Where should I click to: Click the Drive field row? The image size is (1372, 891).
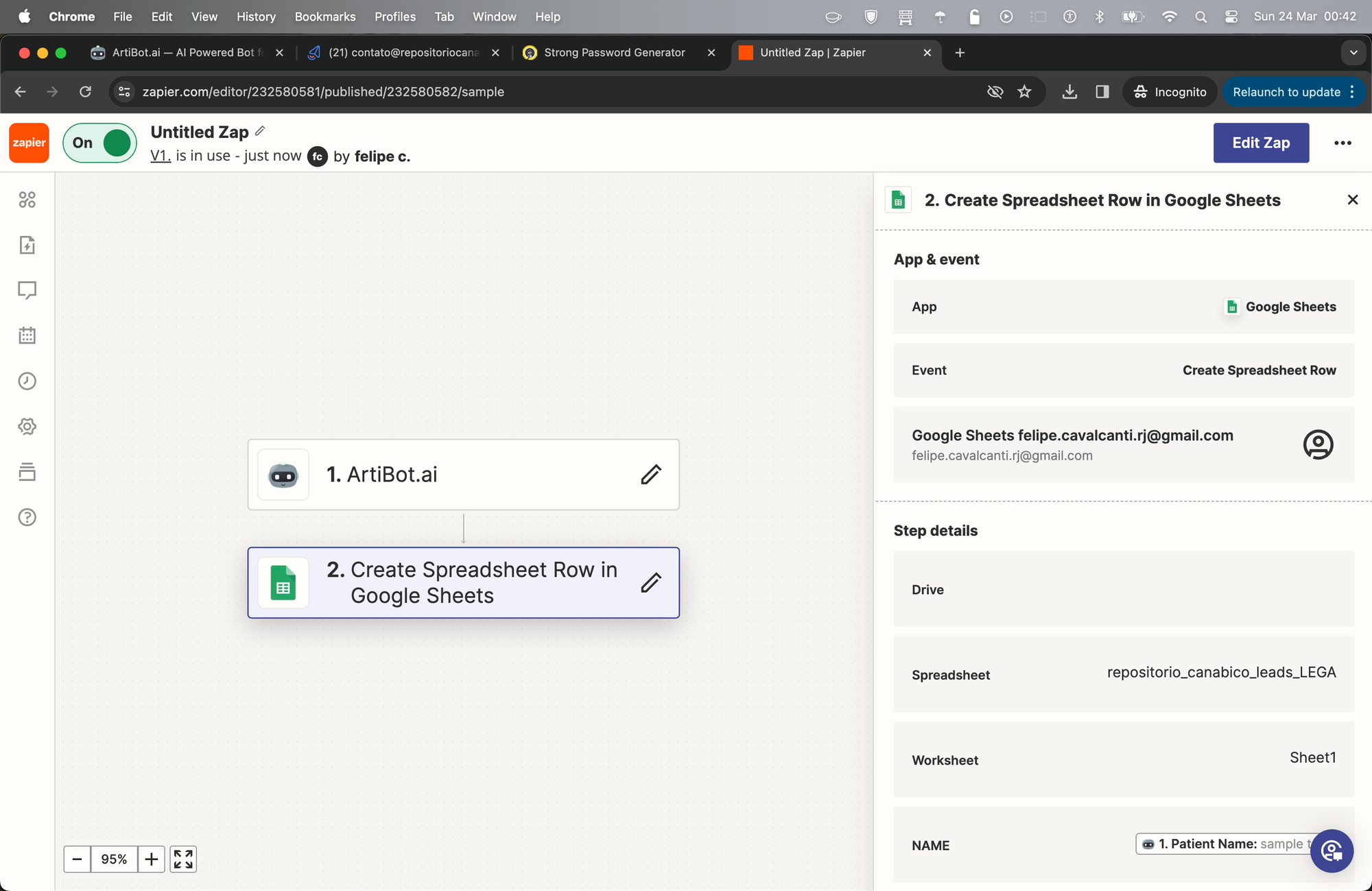pos(1124,589)
